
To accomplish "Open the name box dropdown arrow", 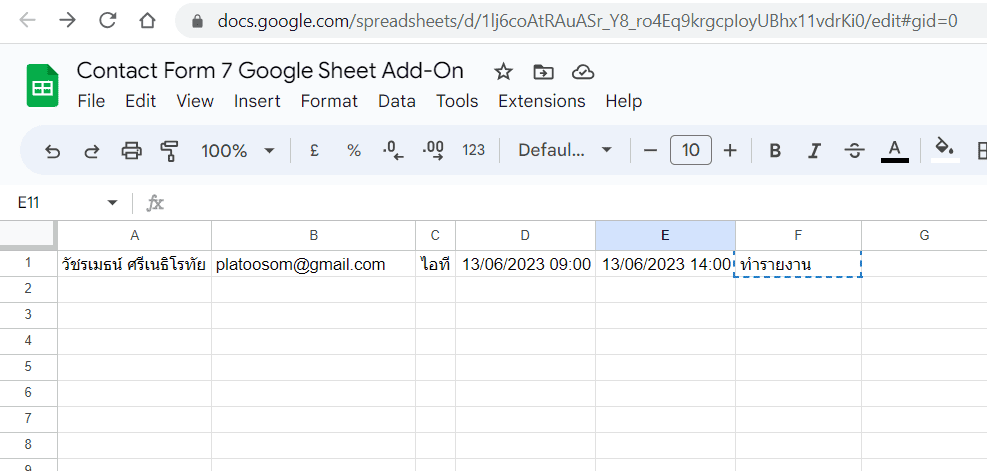I will point(112,203).
